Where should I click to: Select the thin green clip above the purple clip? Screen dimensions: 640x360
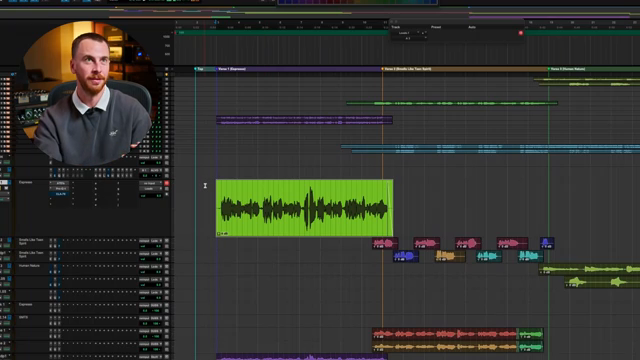pos(452,104)
